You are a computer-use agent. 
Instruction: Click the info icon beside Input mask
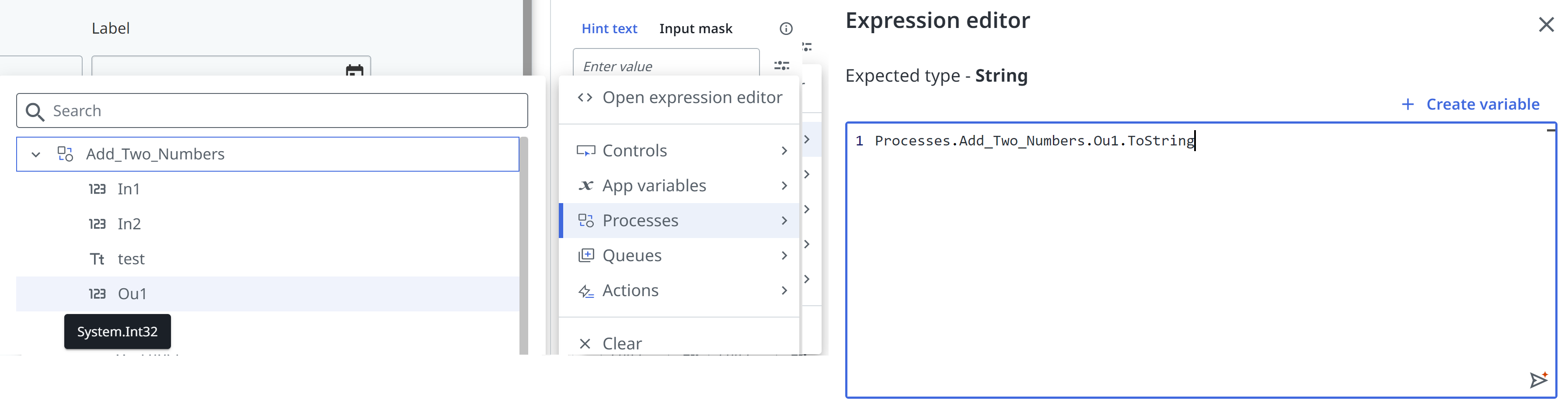coord(786,28)
